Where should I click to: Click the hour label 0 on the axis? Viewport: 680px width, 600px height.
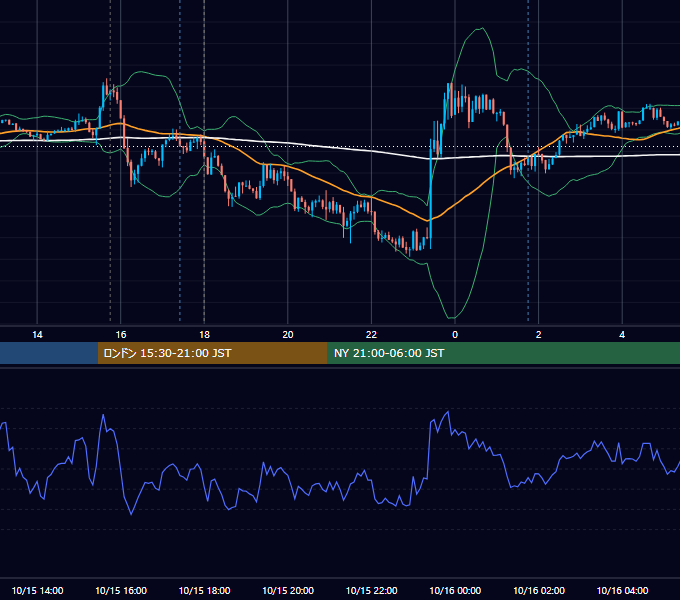[455, 335]
